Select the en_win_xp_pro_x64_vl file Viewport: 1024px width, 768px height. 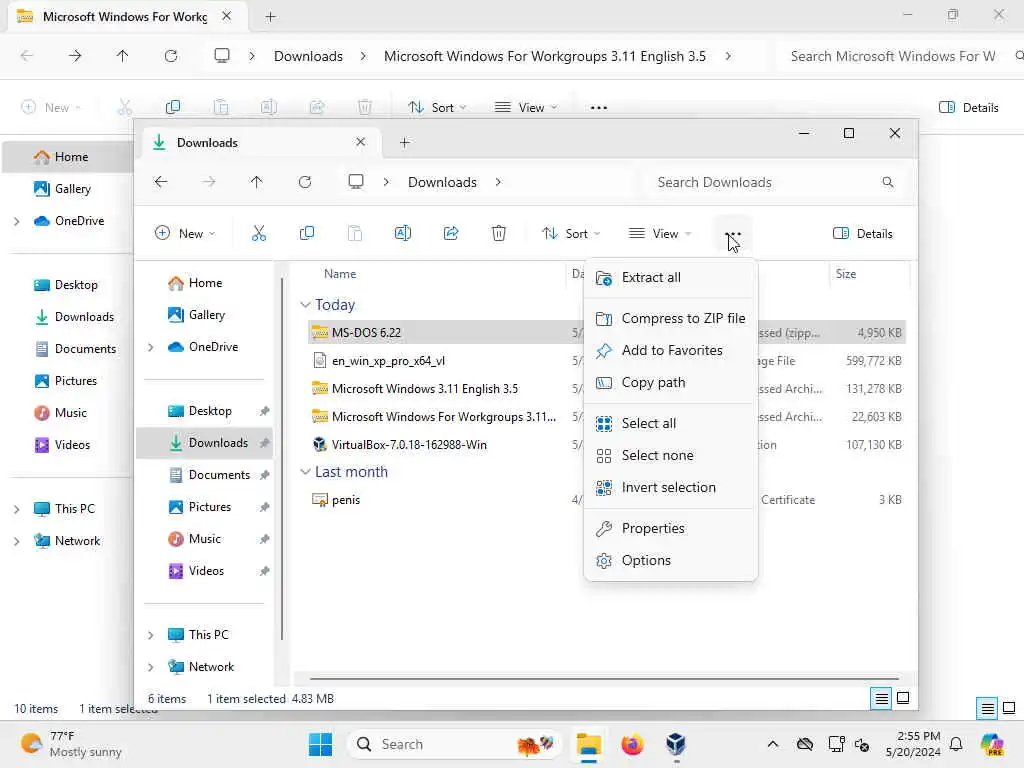(x=388, y=360)
